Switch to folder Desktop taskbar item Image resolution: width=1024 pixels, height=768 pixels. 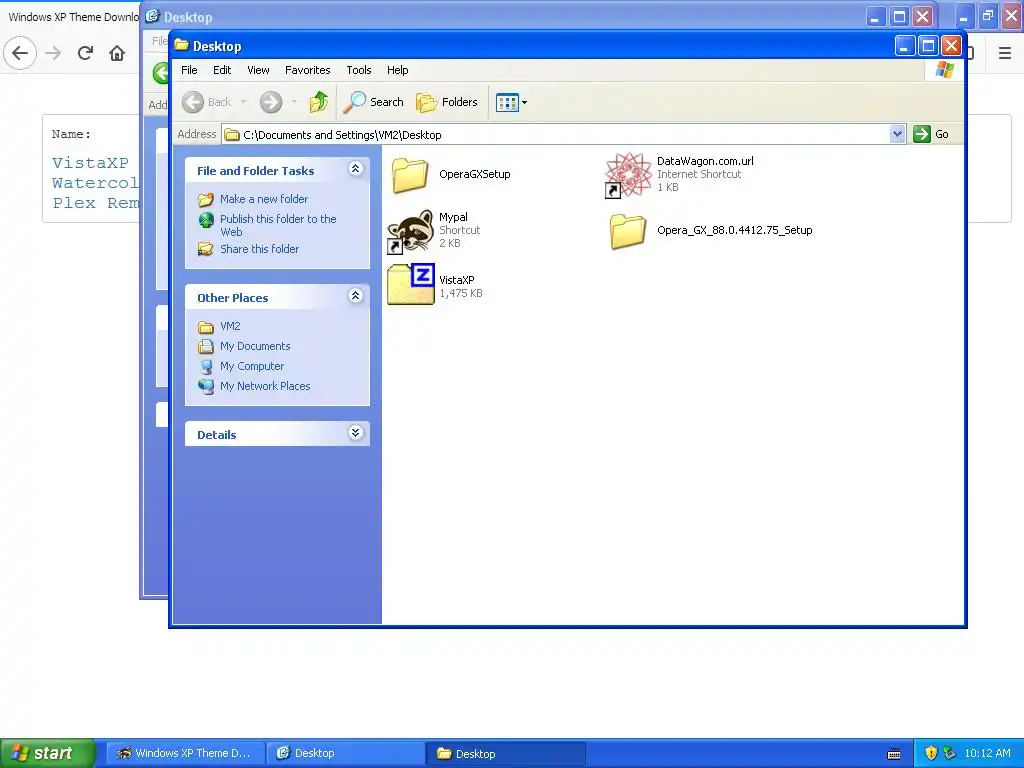click(x=505, y=753)
